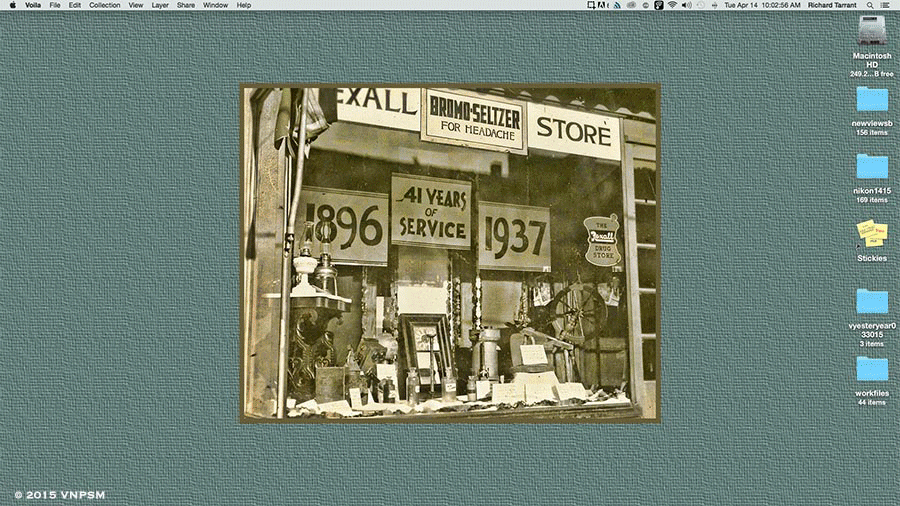Open the Share menu
This screenshot has height=506, width=900.
185,5
